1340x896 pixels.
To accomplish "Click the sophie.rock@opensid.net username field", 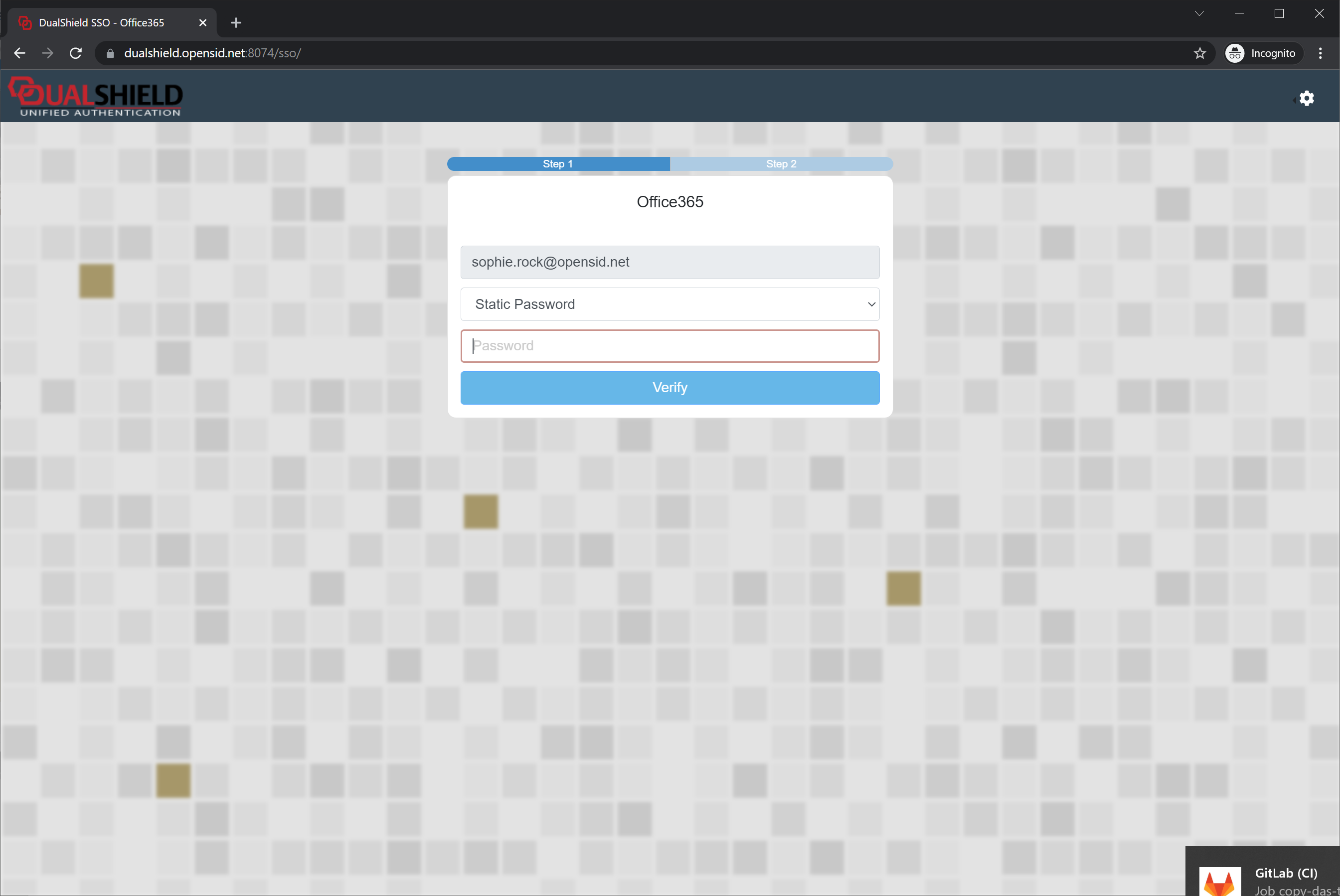I will pos(670,262).
